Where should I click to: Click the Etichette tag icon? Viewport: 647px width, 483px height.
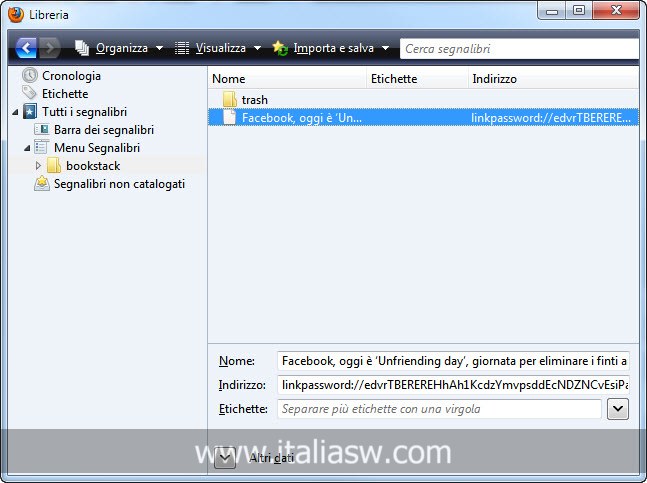pyautogui.click(x=29, y=93)
